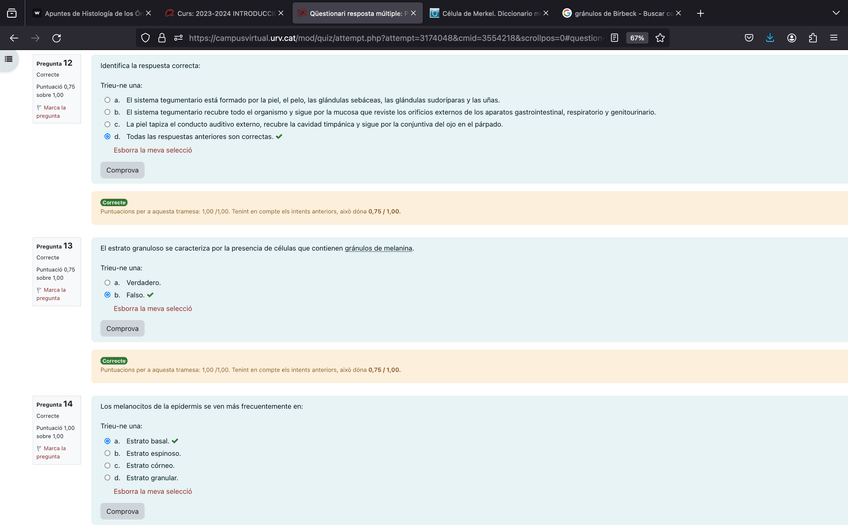Click the URL address field

[390, 38]
